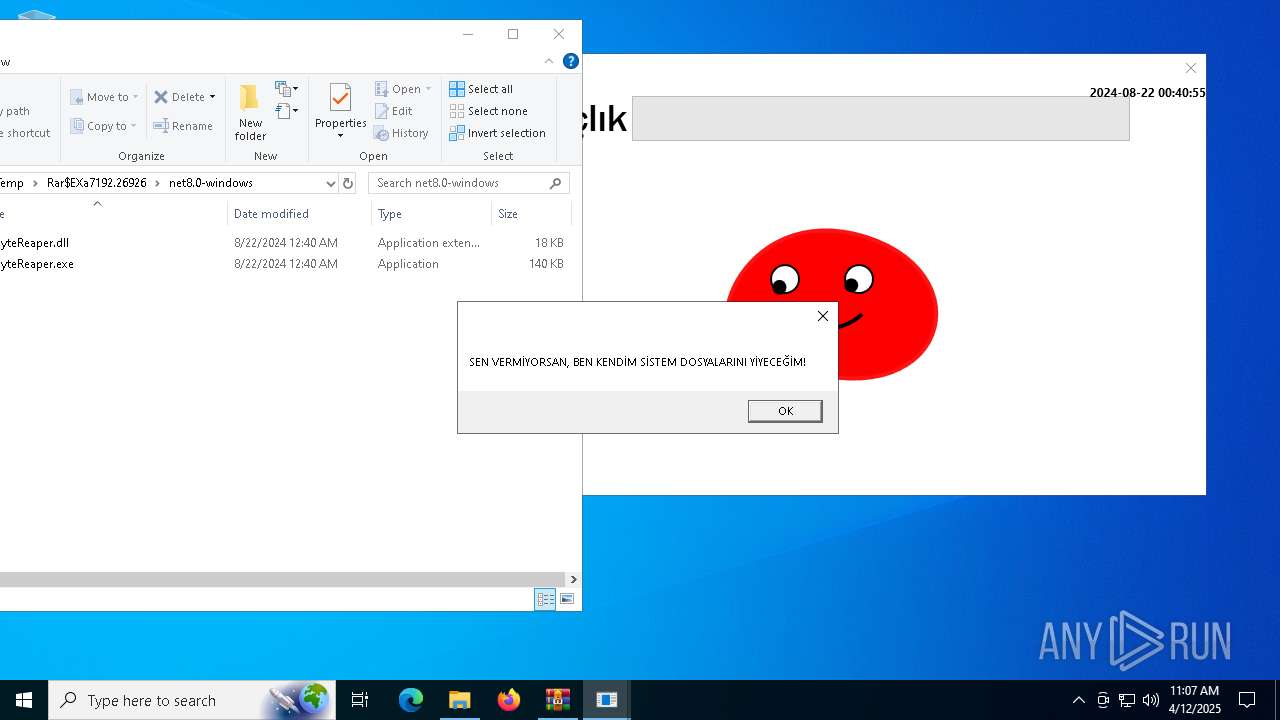Click the Search net8.0-windows box
The height and width of the screenshot is (720, 1280).
pyautogui.click(x=468, y=183)
